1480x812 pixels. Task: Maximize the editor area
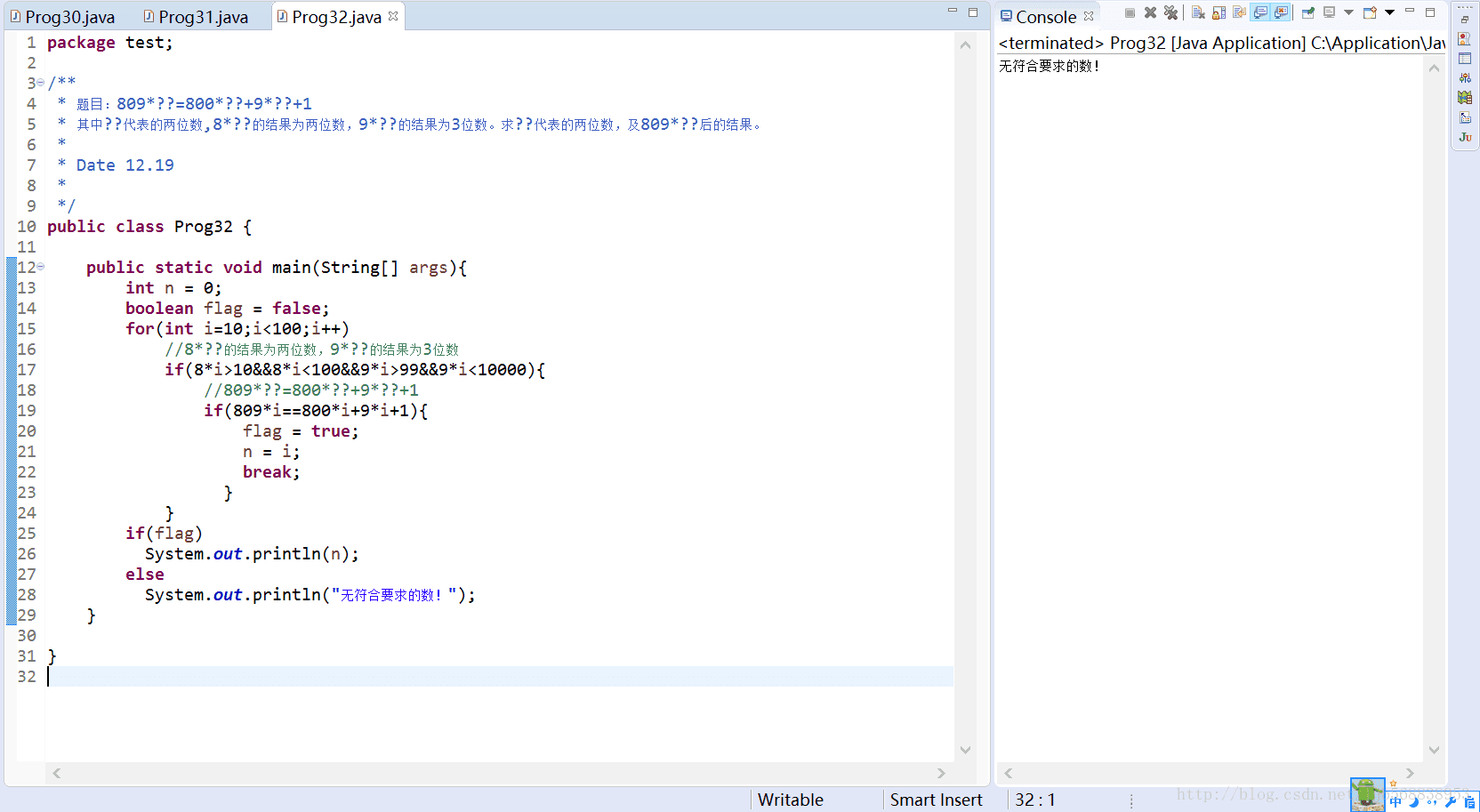click(973, 12)
